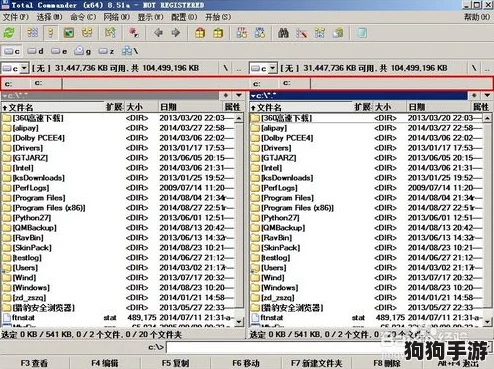Viewport: 494px width, 369px height.
Task: Open Network Neighborhood from the drive bar
Action: [130, 51]
